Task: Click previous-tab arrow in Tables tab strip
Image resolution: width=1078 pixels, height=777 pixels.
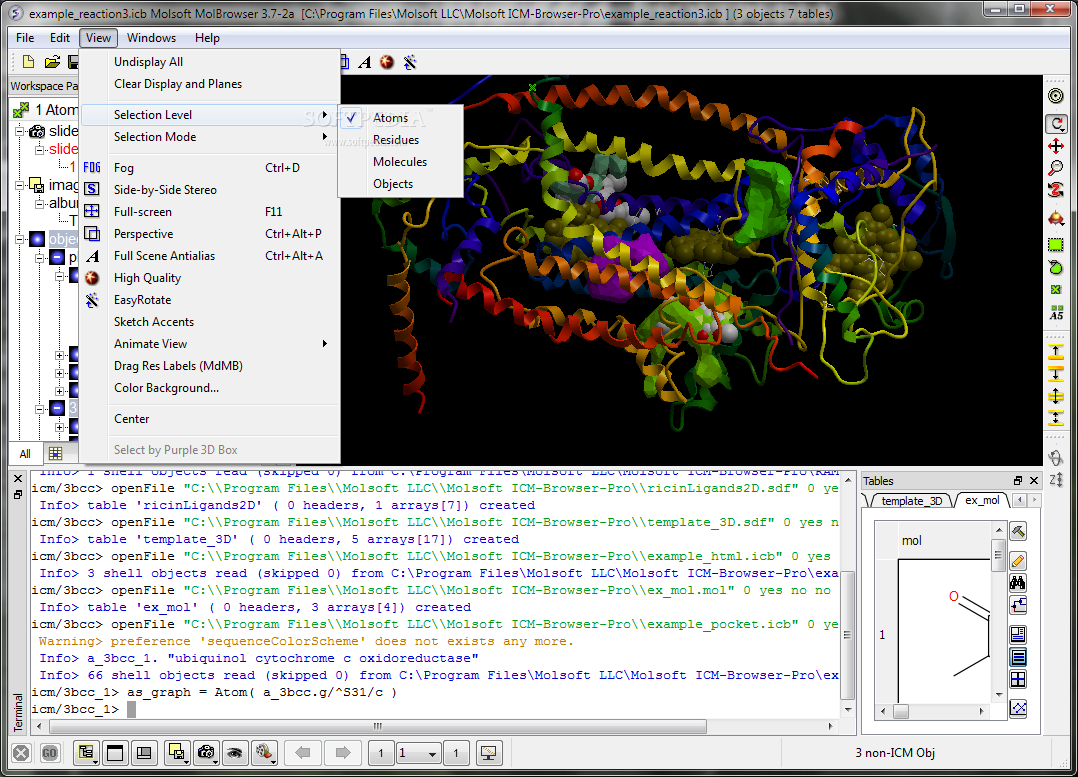Action: (x=1021, y=500)
